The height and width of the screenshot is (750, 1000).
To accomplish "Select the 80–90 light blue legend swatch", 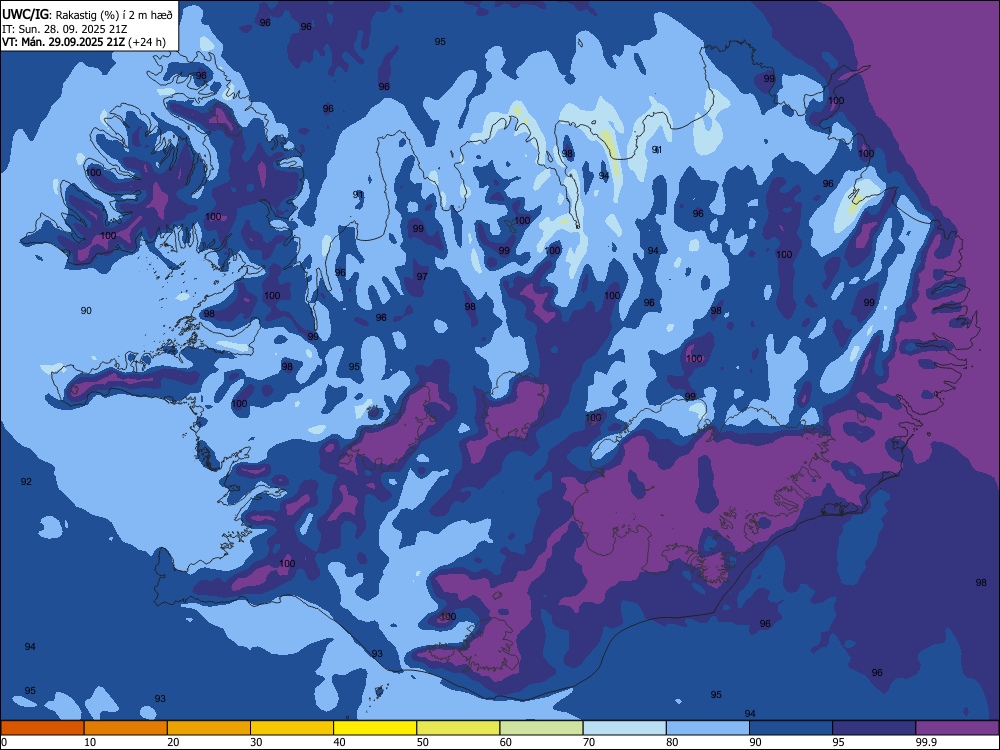I will point(708,728).
